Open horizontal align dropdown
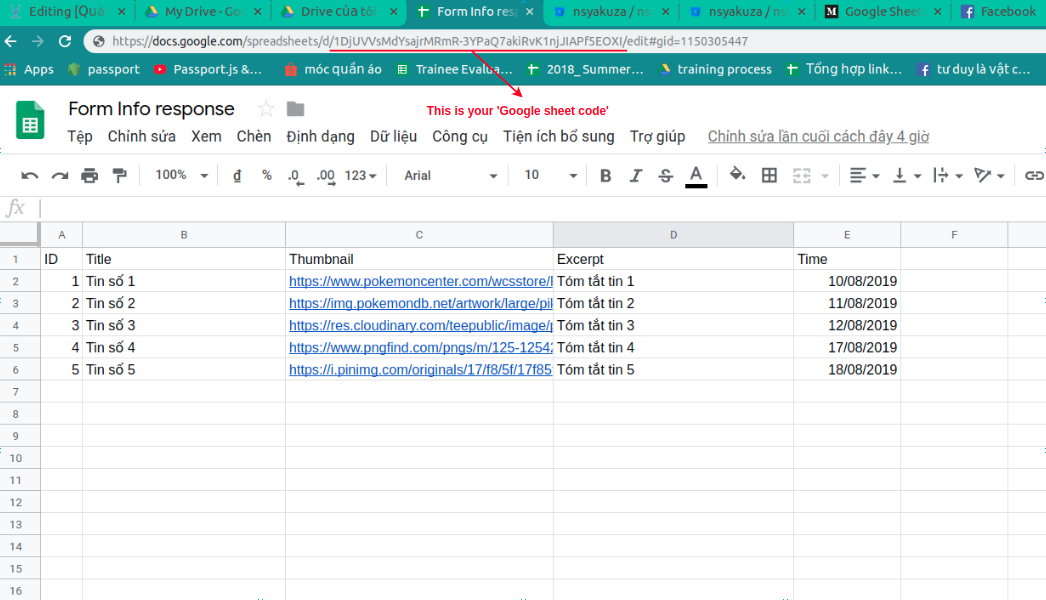This screenshot has height=600, width=1046. [x=865, y=176]
